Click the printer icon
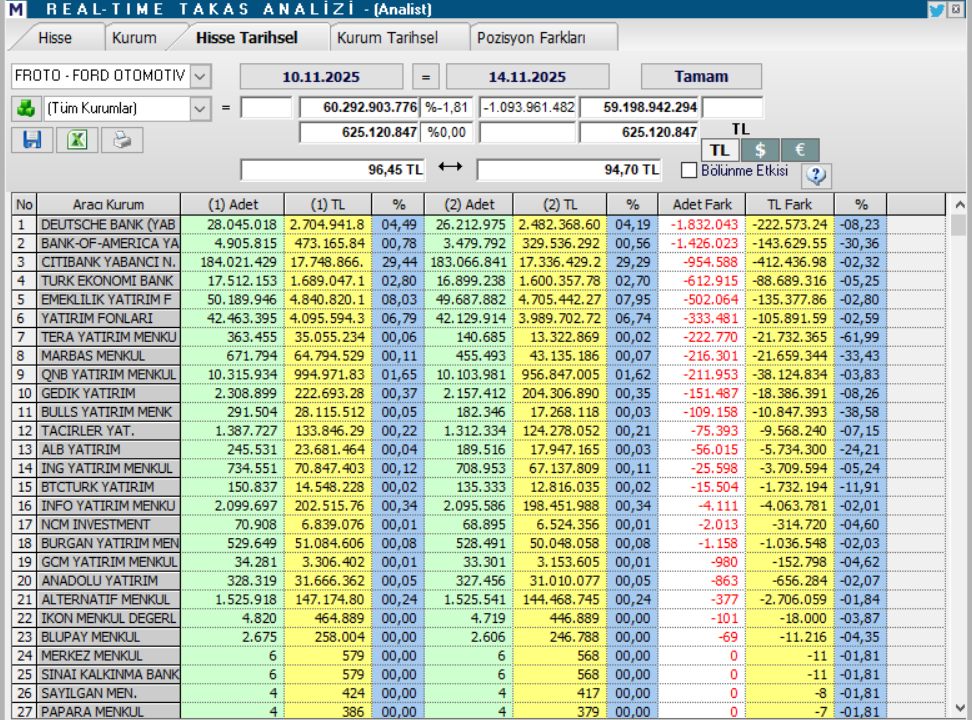Viewport: 972px width, 720px height. click(x=121, y=140)
